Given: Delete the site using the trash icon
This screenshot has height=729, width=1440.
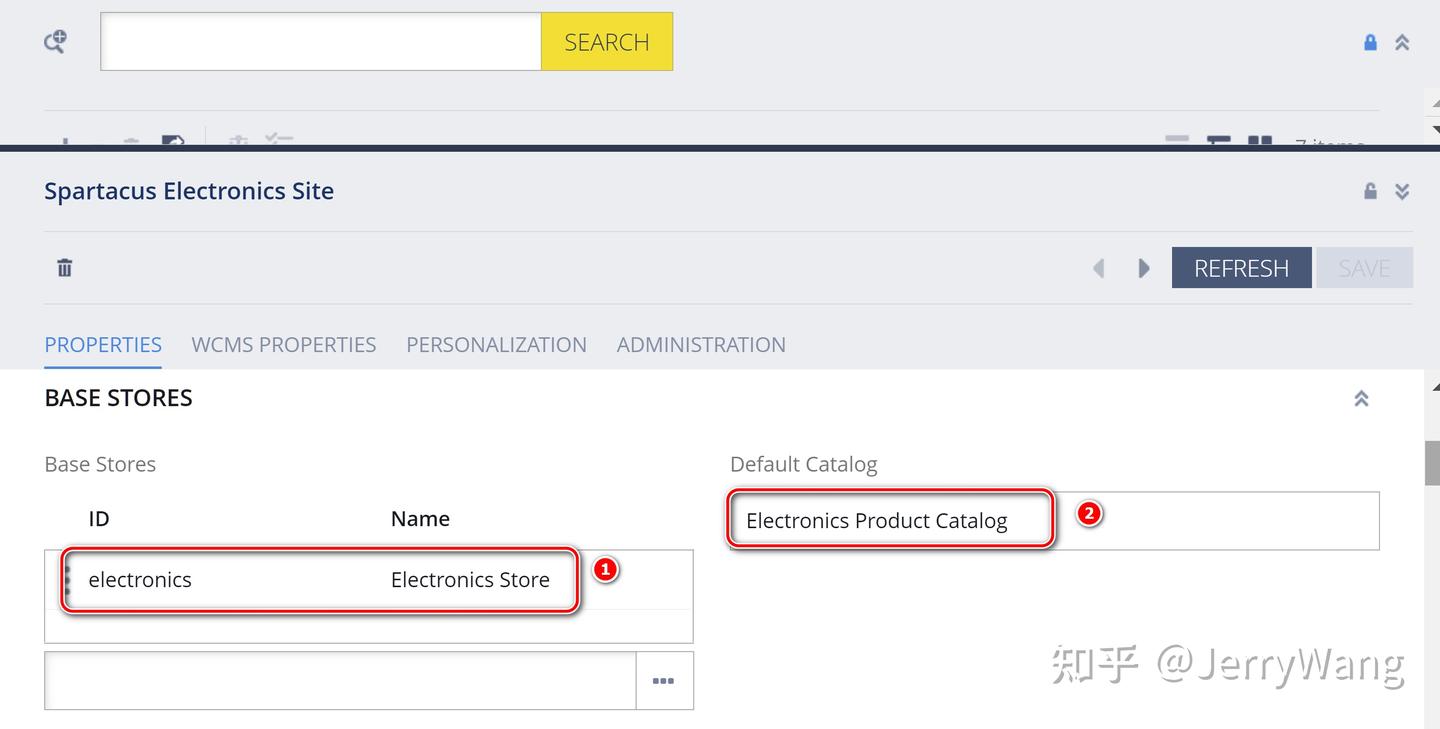Looking at the screenshot, I should click(x=65, y=268).
